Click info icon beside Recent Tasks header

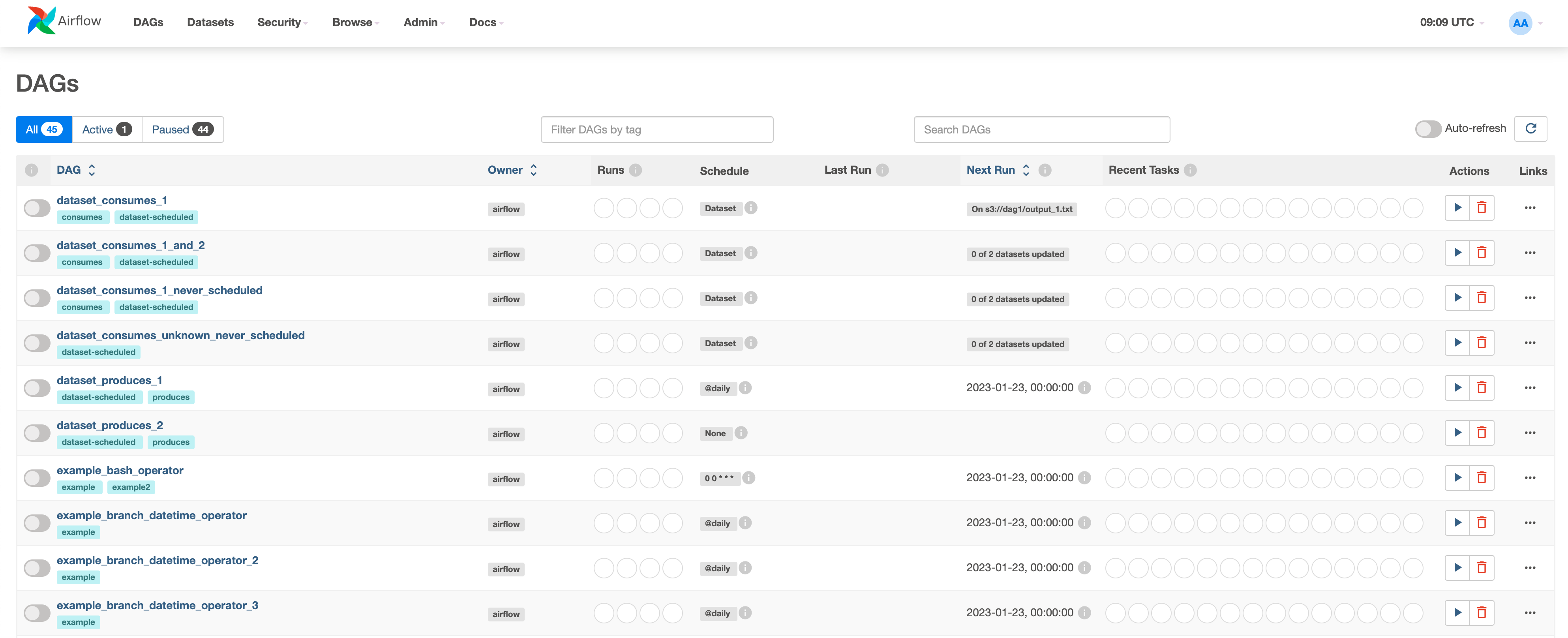coord(1190,171)
